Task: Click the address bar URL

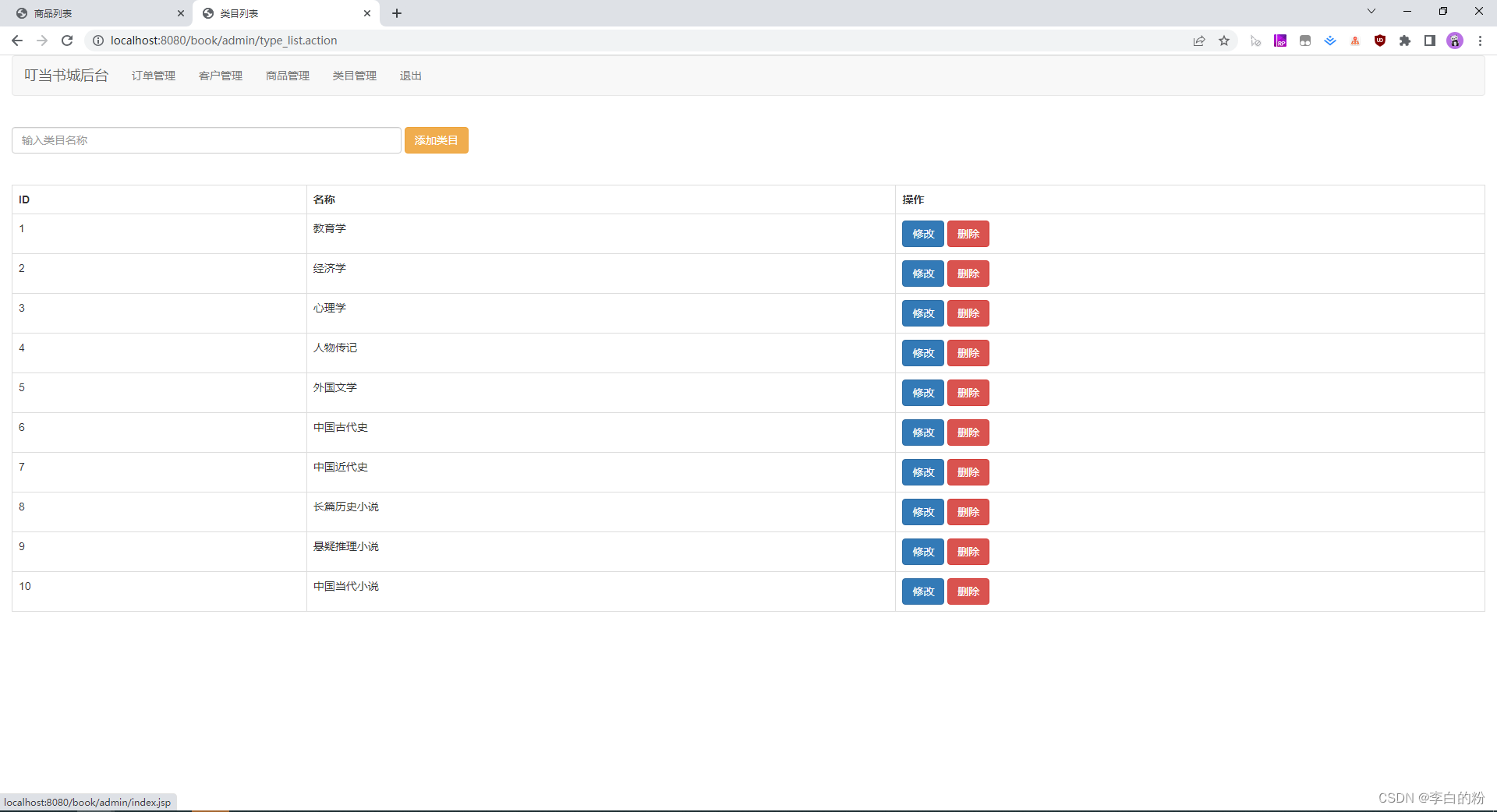Action: click(x=224, y=41)
